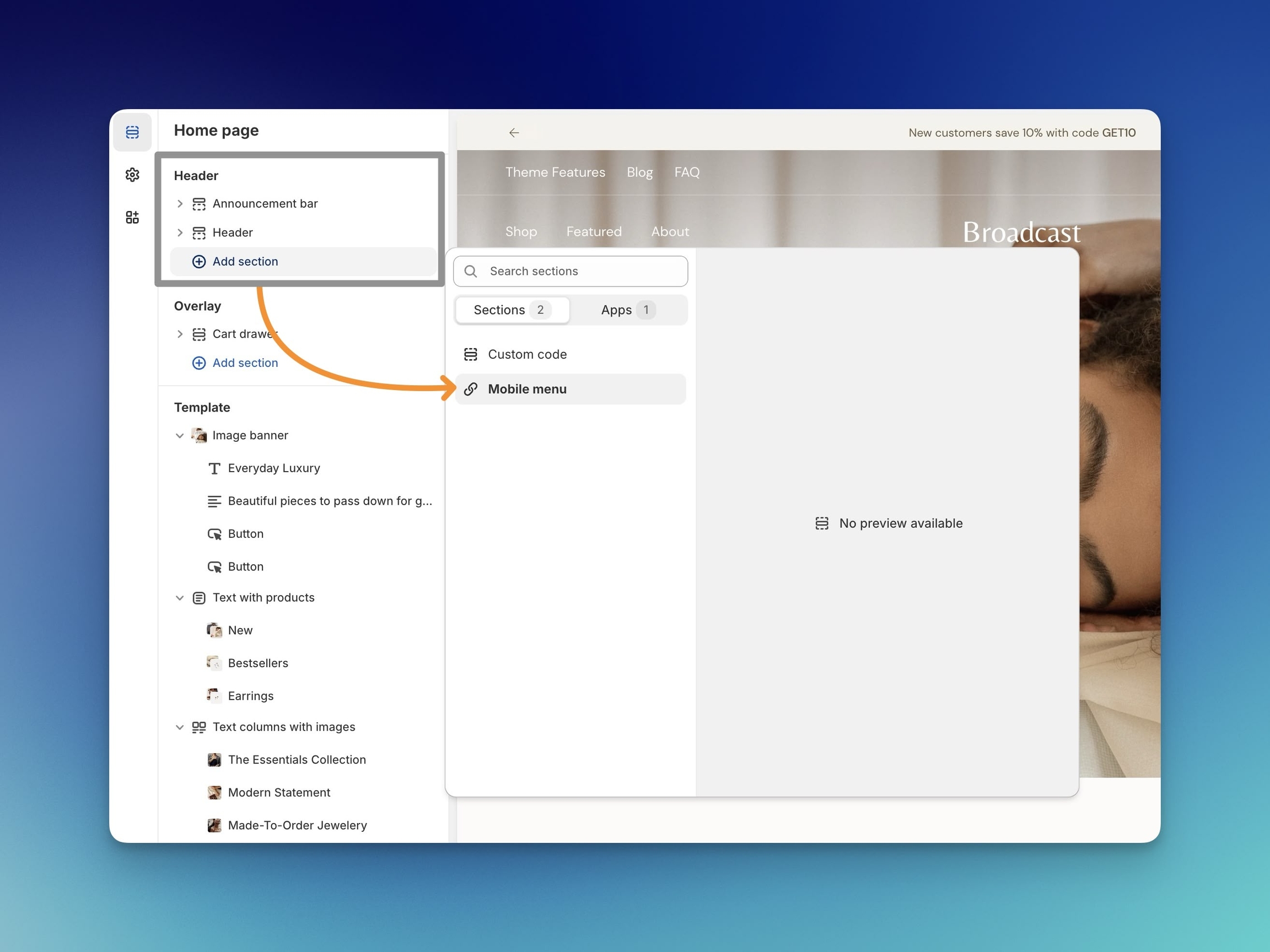Click the Cart drawer section icon
This screenshot has width=1270, height=952.
(x=198, y=334)
